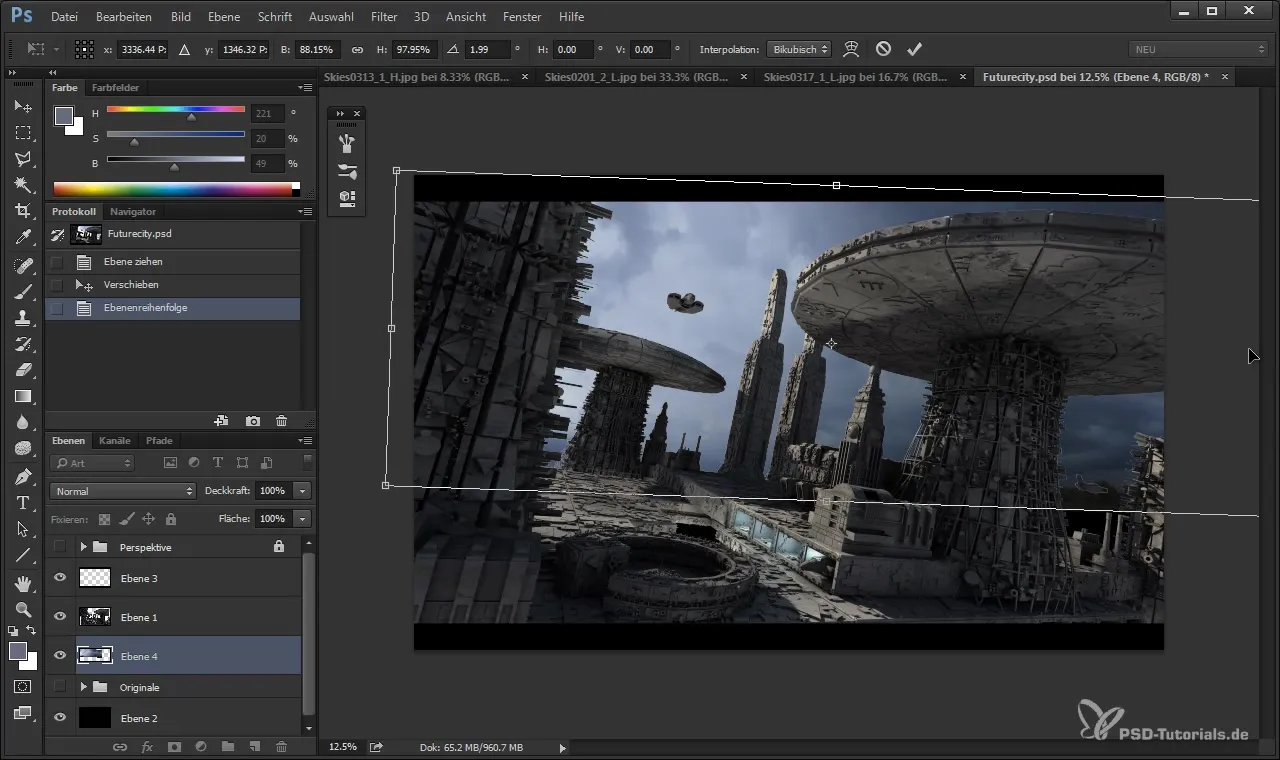Add a layer mask
1280x760 pixels.
pos(173,746)
